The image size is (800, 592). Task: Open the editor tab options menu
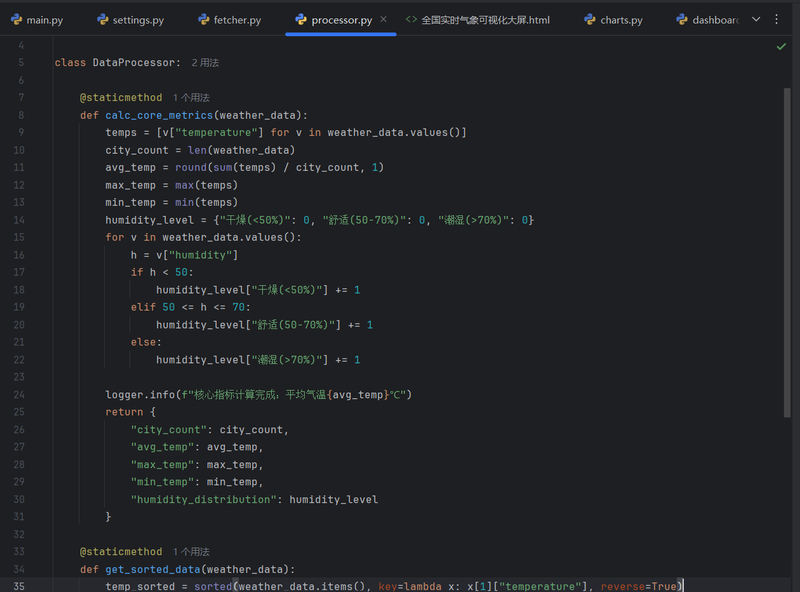coord(777,19)
